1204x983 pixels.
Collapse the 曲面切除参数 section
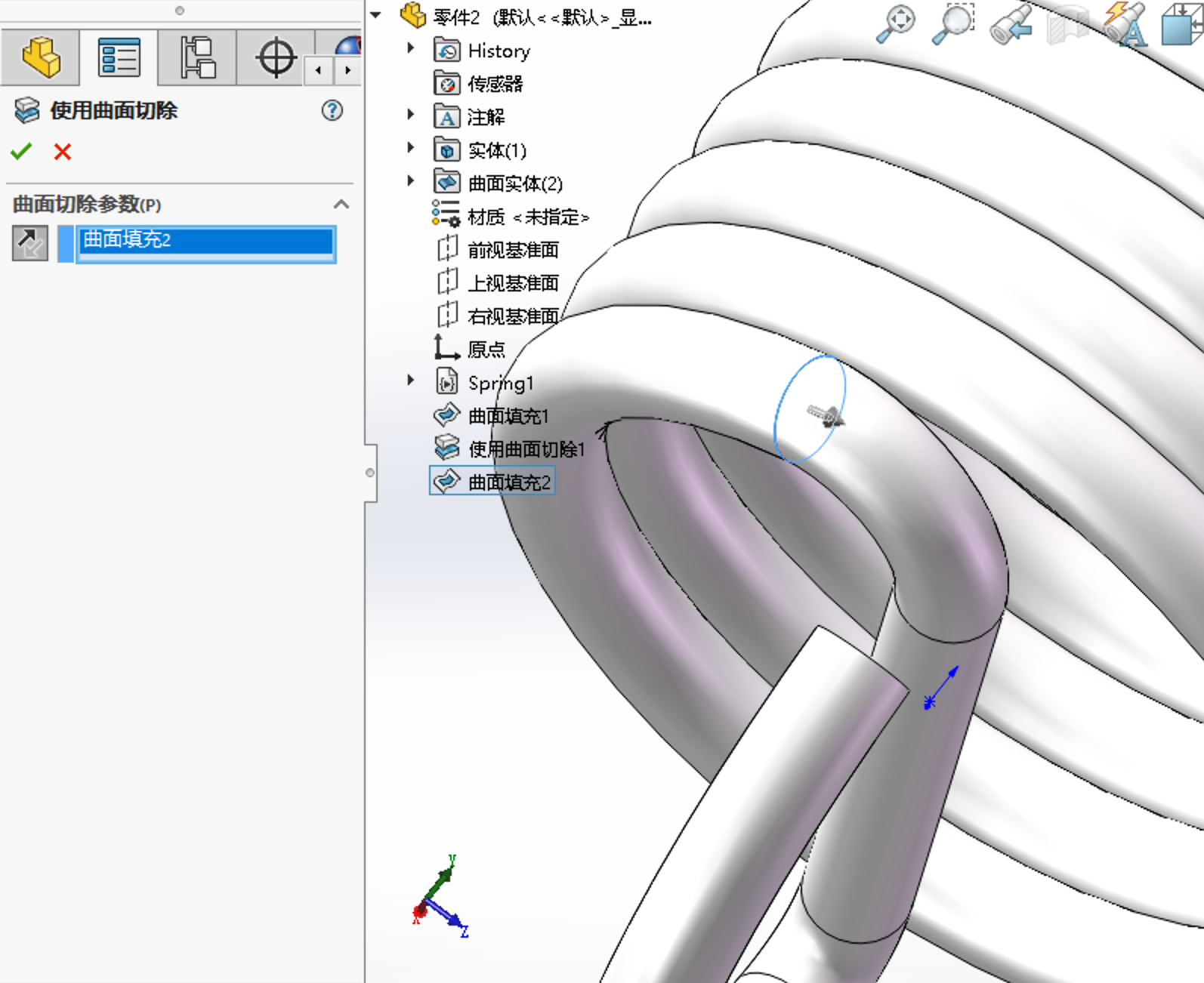point(341,205)
